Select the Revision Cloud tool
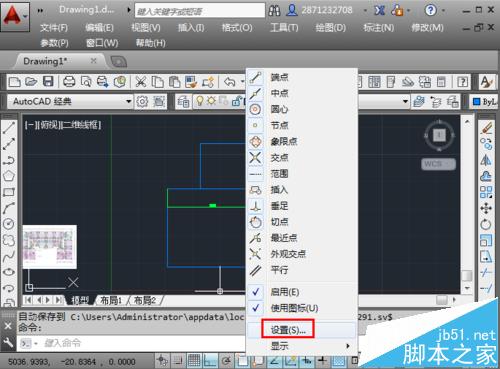This screenshot has height=369, width=500. (9, 240)
